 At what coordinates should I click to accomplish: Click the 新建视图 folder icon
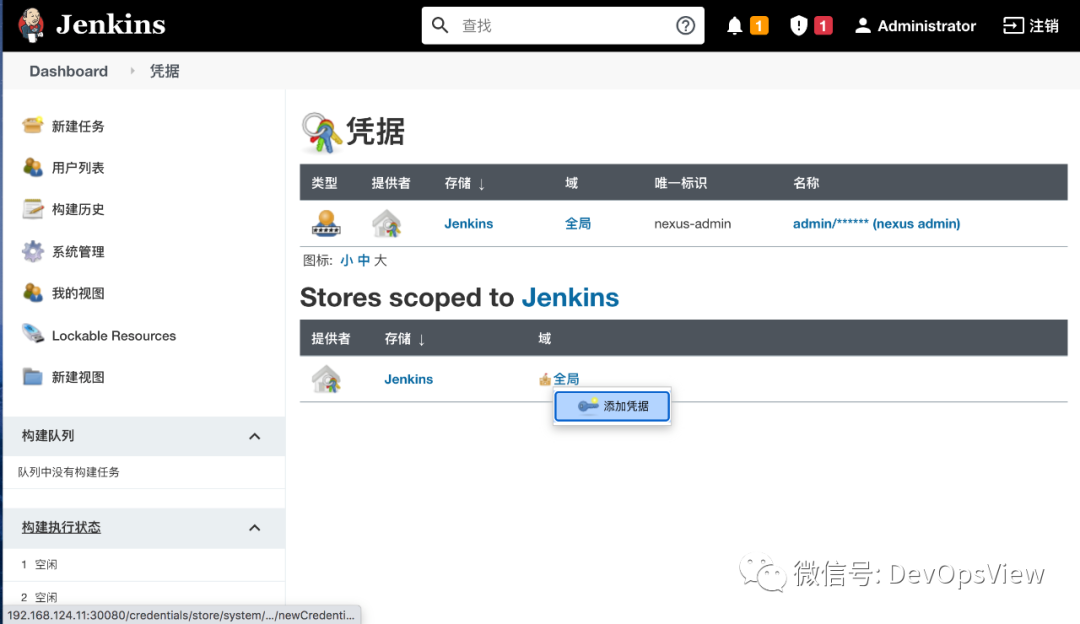(32, 377)
